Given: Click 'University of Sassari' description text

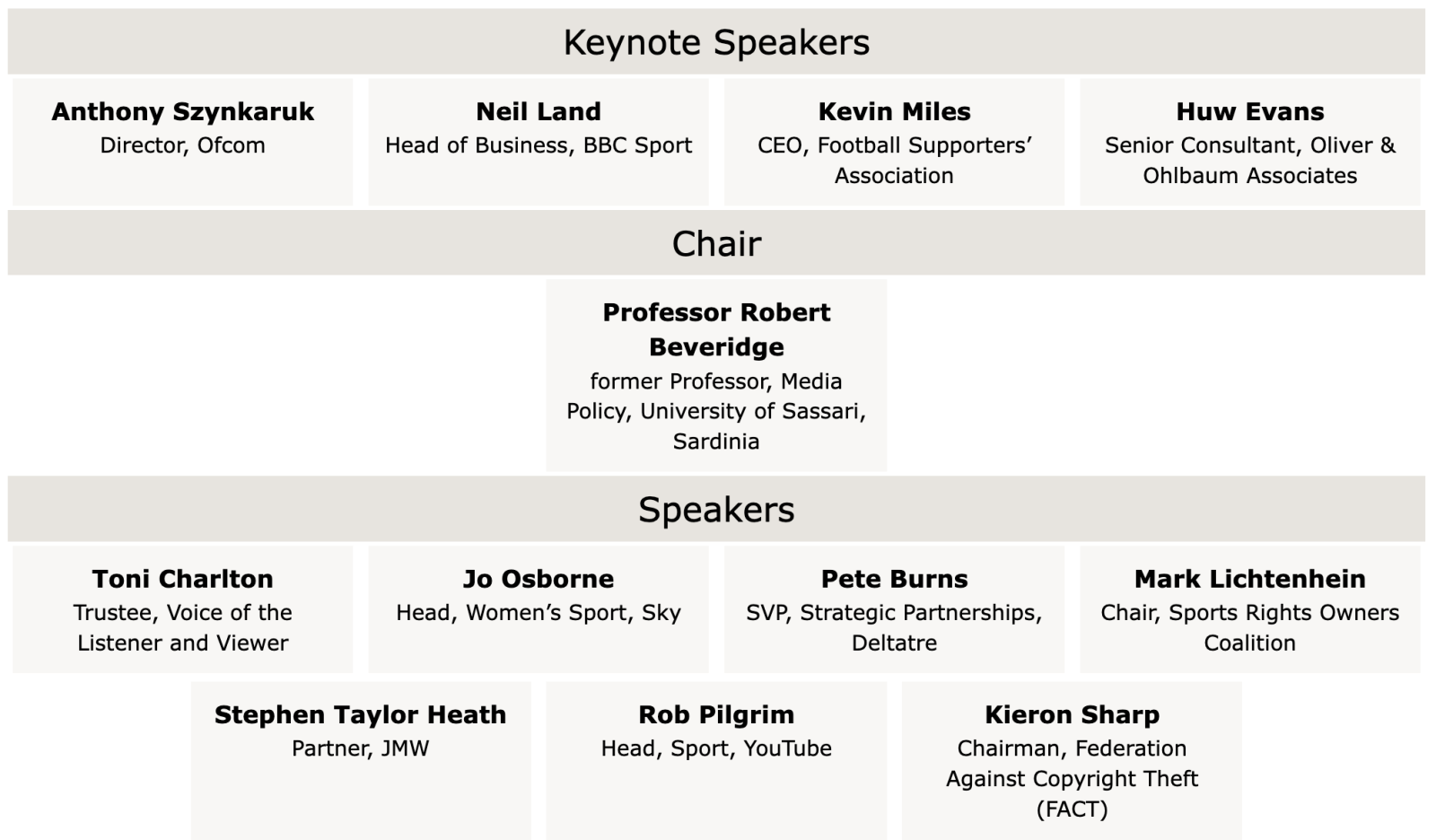Looking at the screenshot, I should click(752, 411).
